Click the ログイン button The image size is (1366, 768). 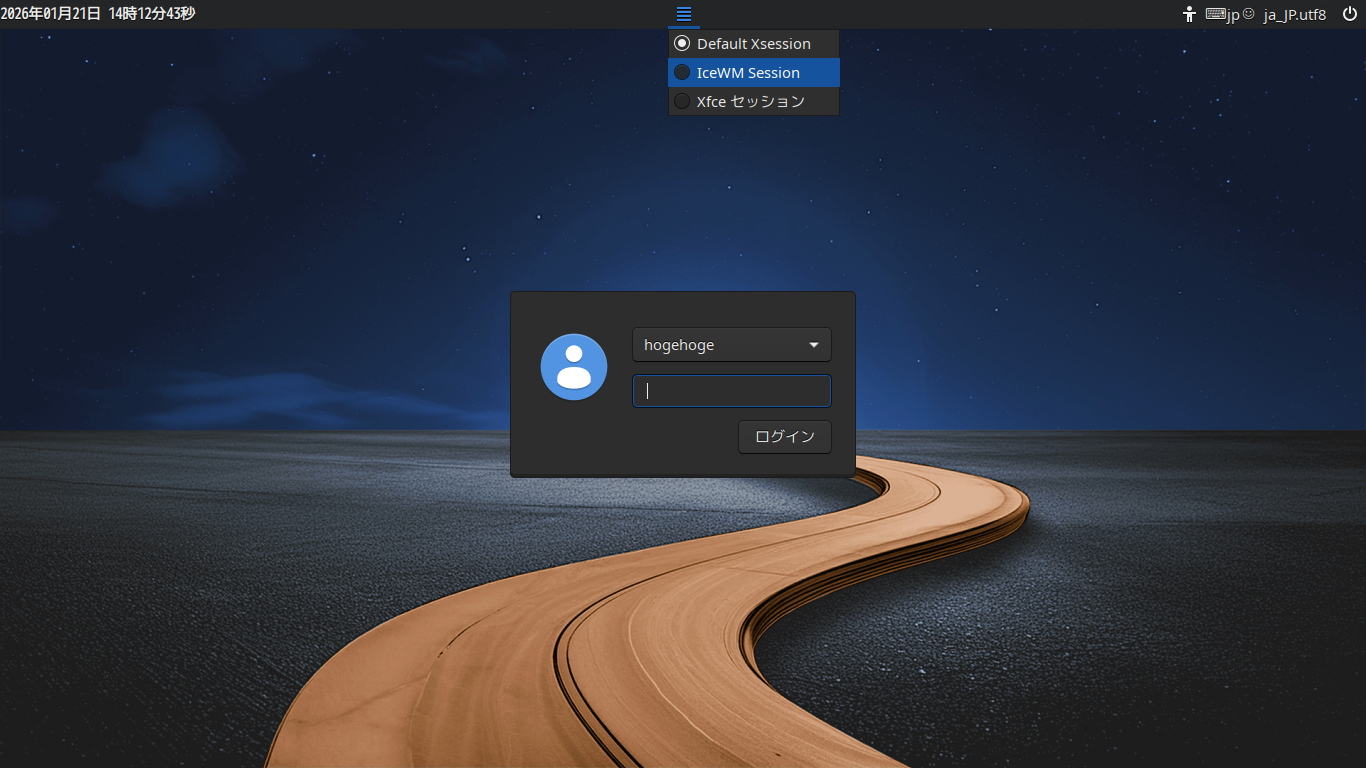[x=785, y=437]
